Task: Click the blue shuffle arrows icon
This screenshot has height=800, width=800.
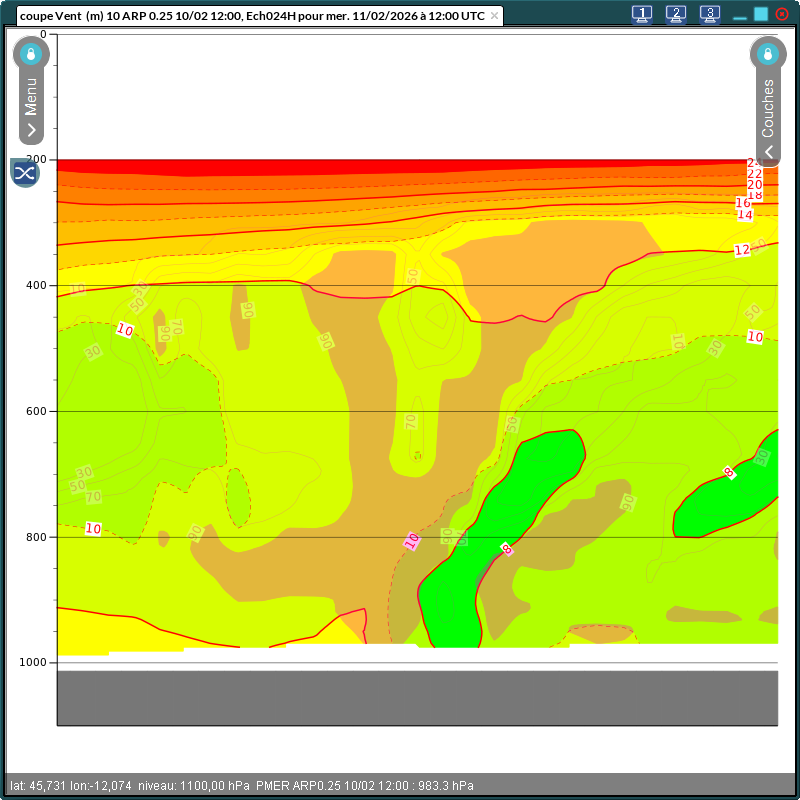Action: click(25, 173)
